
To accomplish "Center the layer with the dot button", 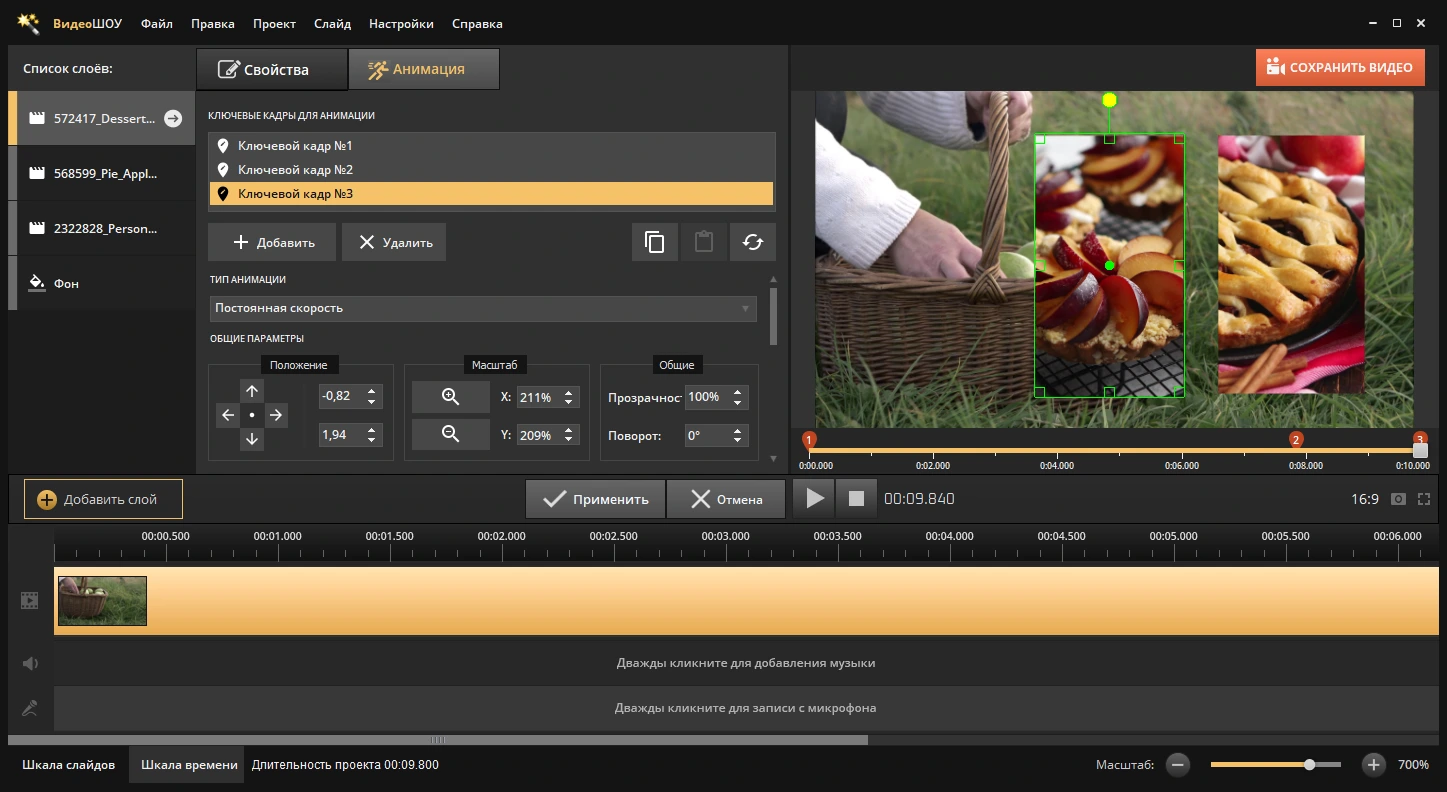I will click(252, 415).
